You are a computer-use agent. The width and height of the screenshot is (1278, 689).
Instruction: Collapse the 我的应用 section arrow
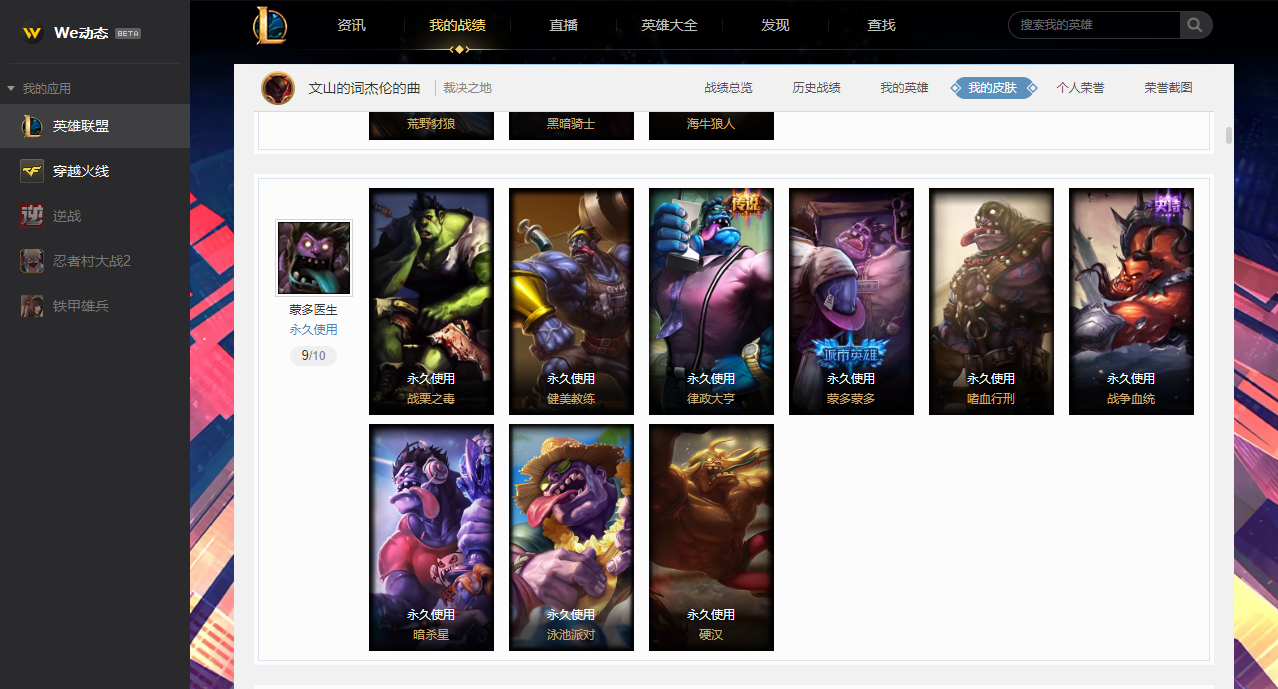11,89
